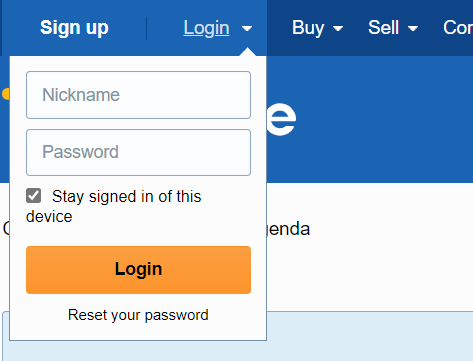The image size is (473, 361).
Task: Expand the caret arrow beside Sell
Action: click(x=413, y=29)
